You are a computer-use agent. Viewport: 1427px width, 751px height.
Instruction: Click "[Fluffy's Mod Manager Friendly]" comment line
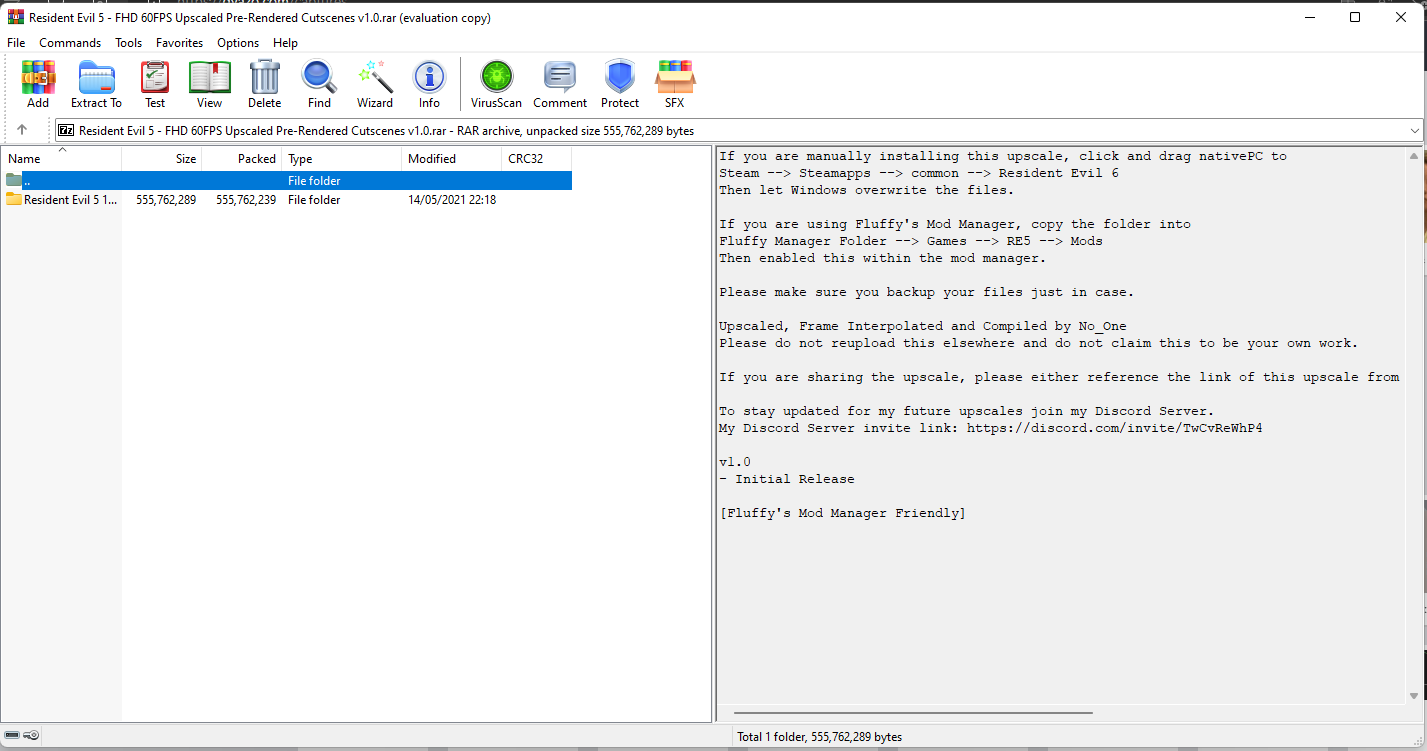842,513
